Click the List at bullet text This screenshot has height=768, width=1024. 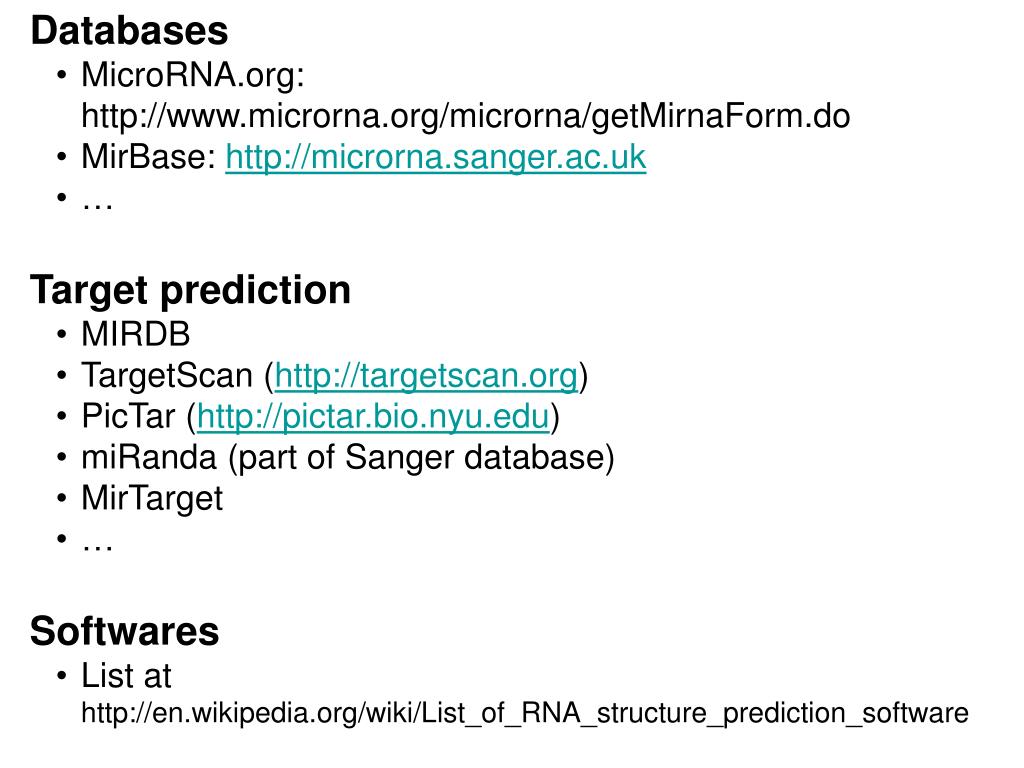point(126,676)
